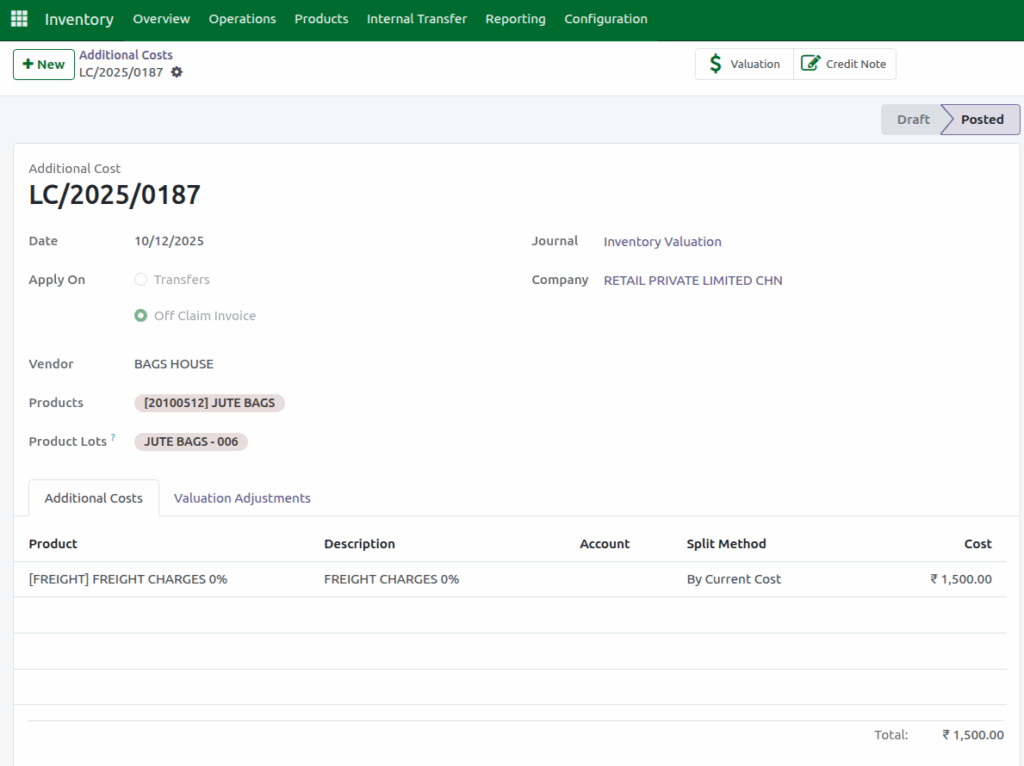Click the help question mark beside Product Lots
The image size is (1024, 766).
pyautogui.click(x=112, y=435)
